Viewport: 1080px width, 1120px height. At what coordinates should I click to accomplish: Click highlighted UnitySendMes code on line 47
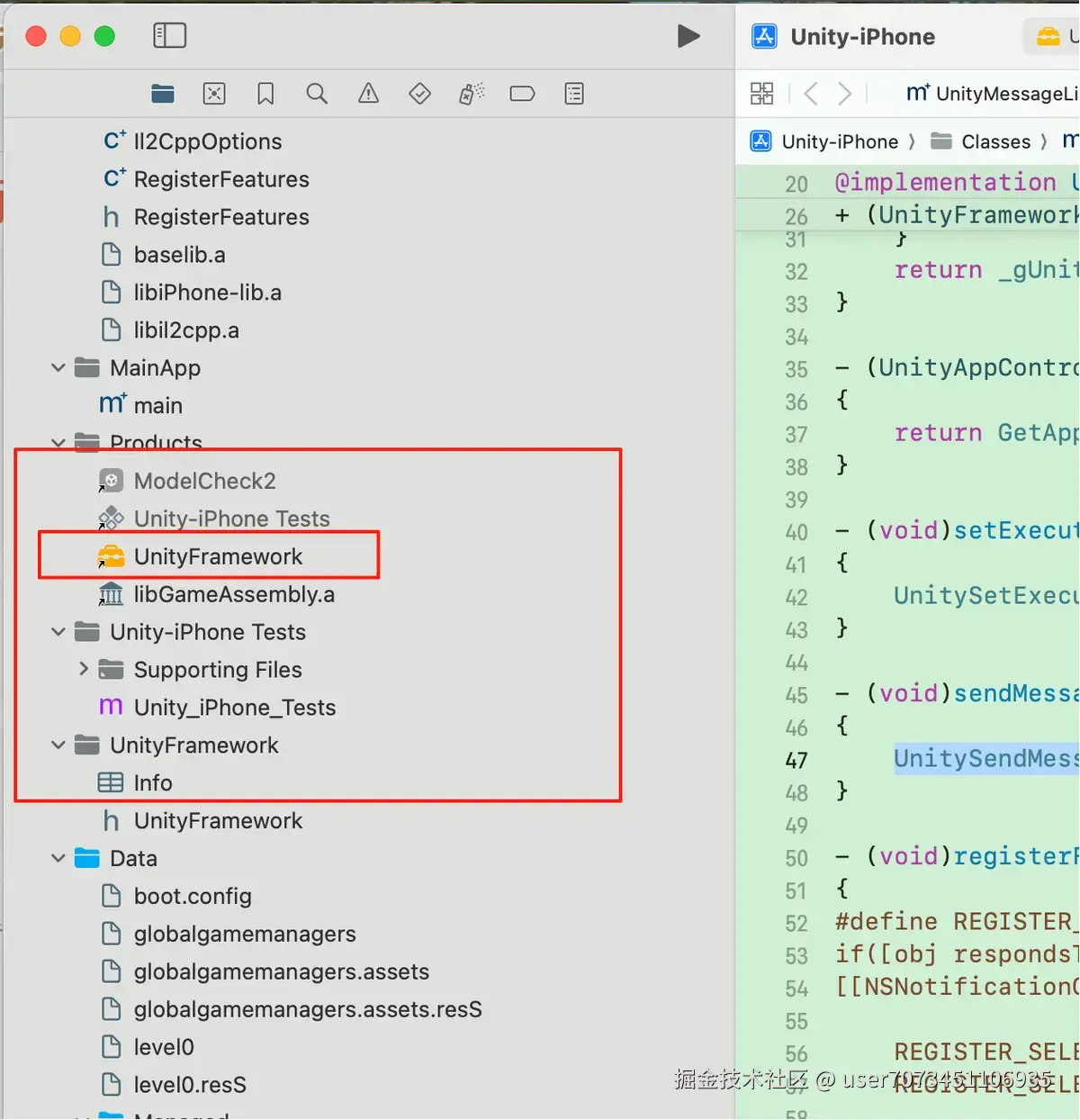point(985,758)
